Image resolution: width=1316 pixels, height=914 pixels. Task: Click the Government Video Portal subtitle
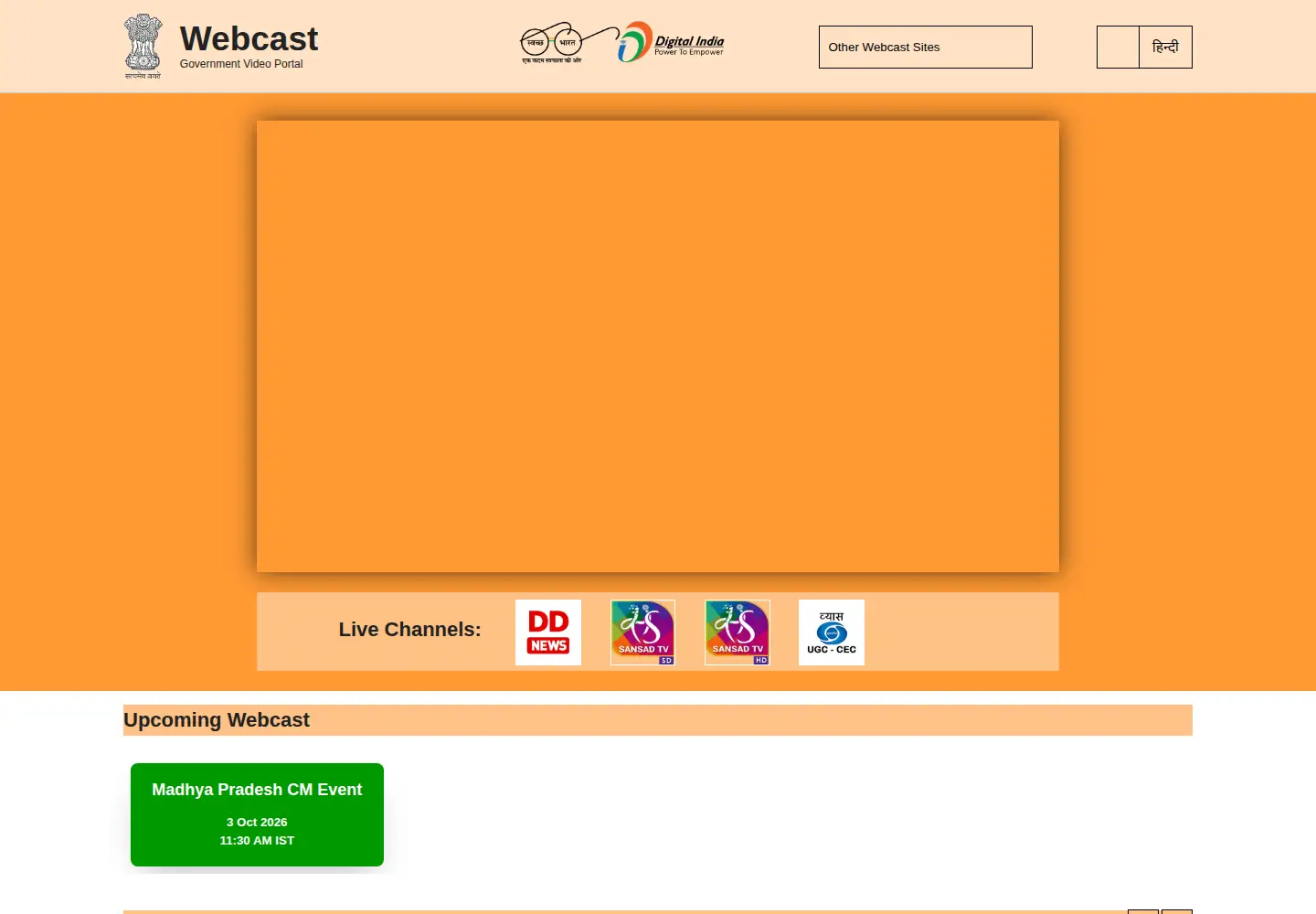(241, 64)
